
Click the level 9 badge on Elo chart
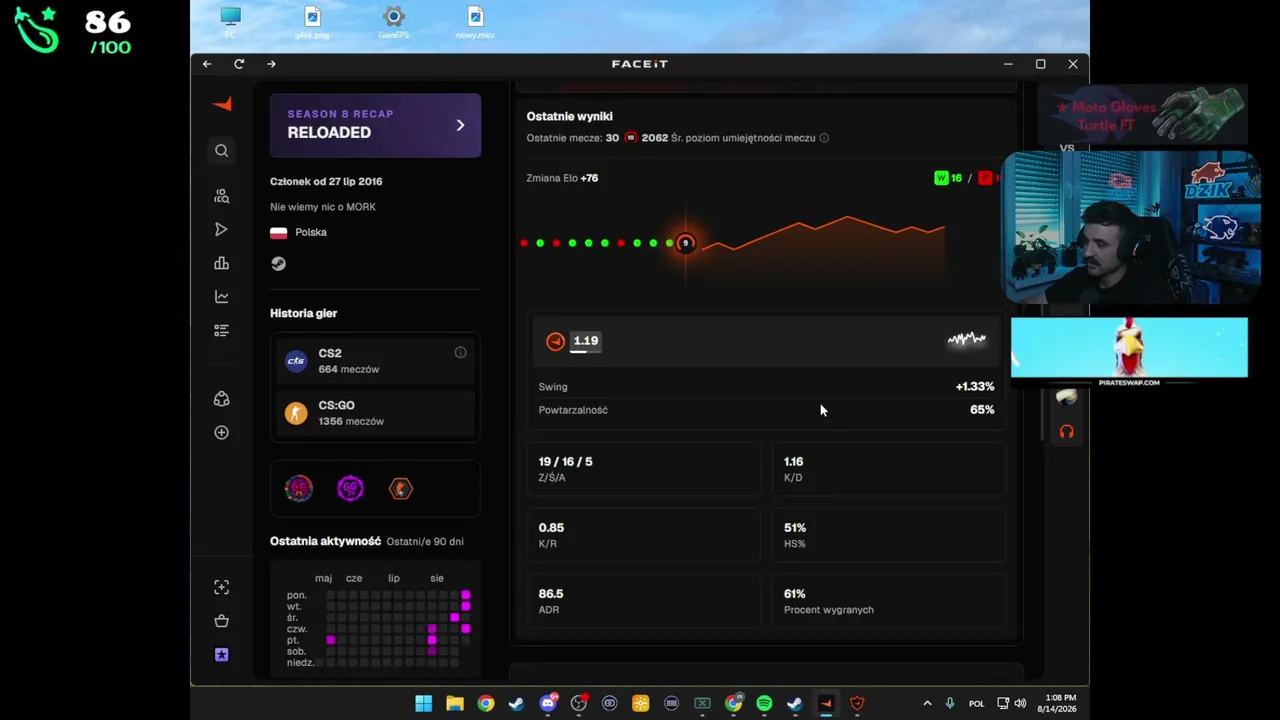click(x=685, y=243)
